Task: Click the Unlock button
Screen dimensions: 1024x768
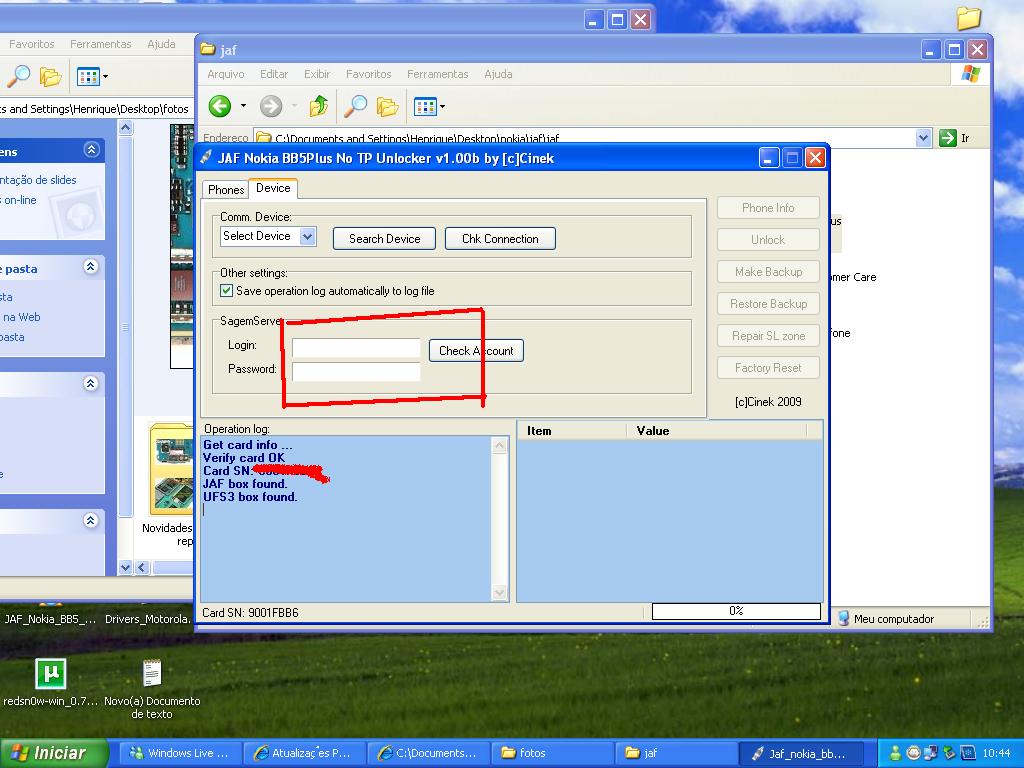Action: [768, 240]
